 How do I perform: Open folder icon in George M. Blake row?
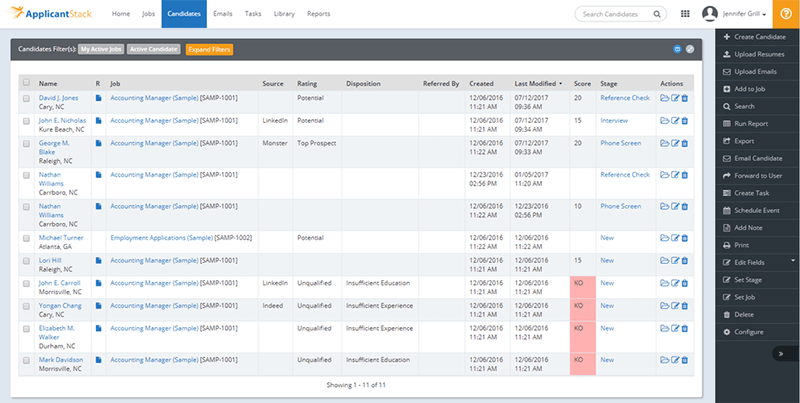click(x=664, y=143)
